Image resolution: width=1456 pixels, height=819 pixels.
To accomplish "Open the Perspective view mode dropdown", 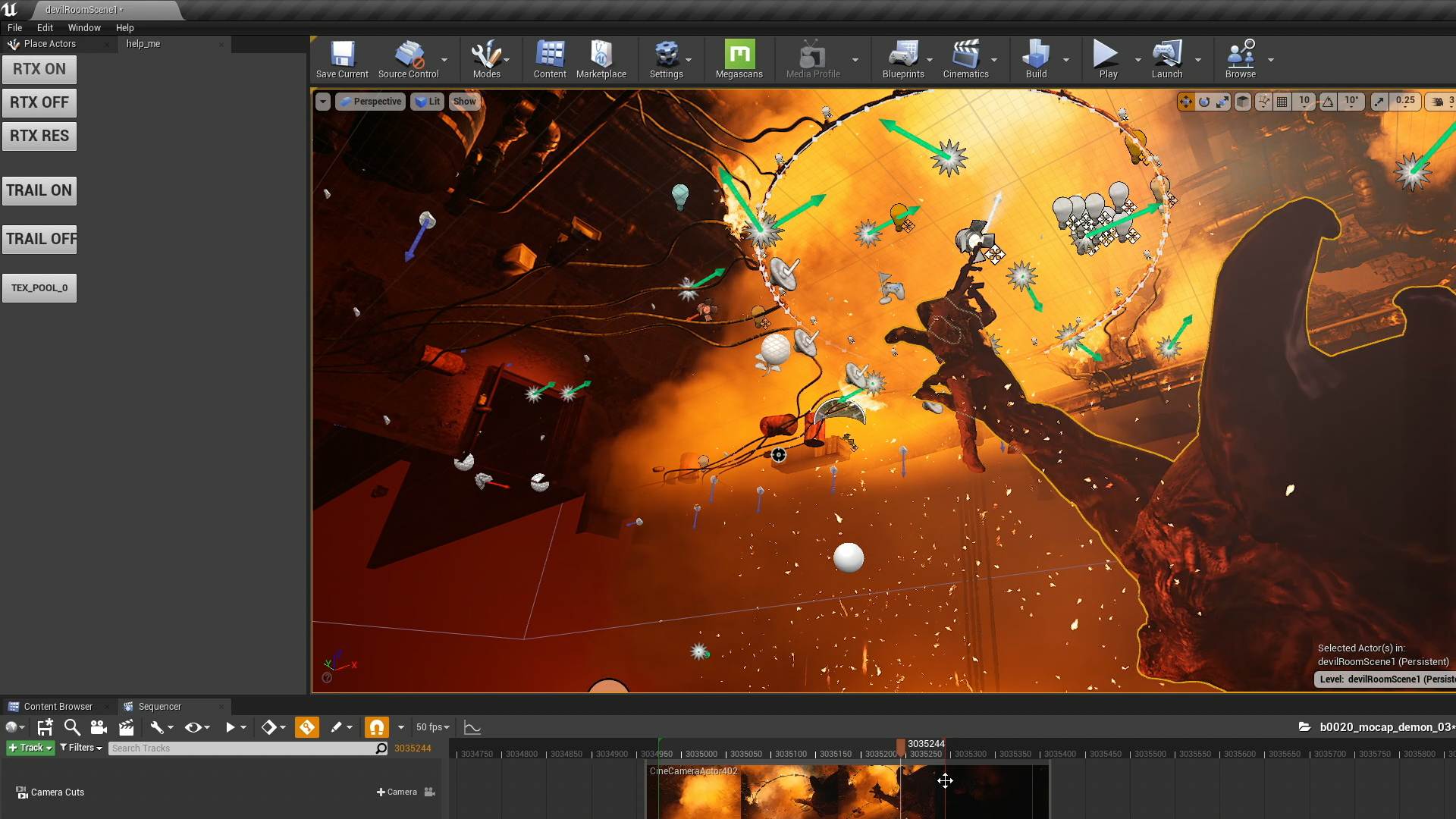I will 370,102.
